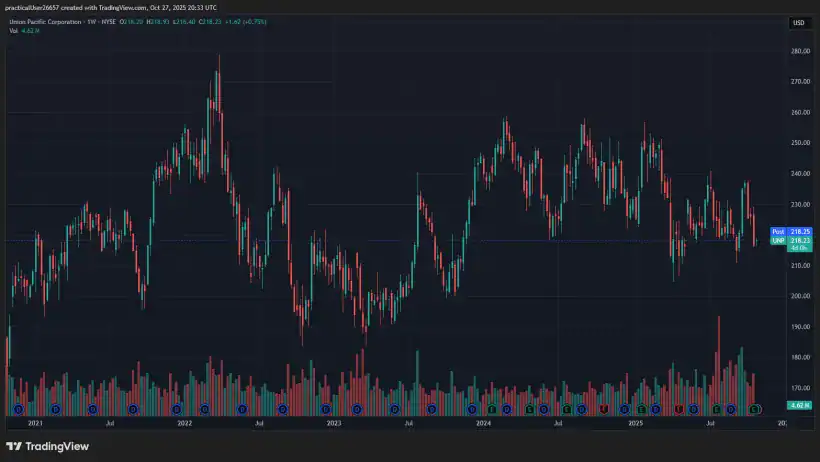Viewport: 820px width, 462px height.
Task: Click the 200.00 level on the price scale
Action: [x=799, y=296]
